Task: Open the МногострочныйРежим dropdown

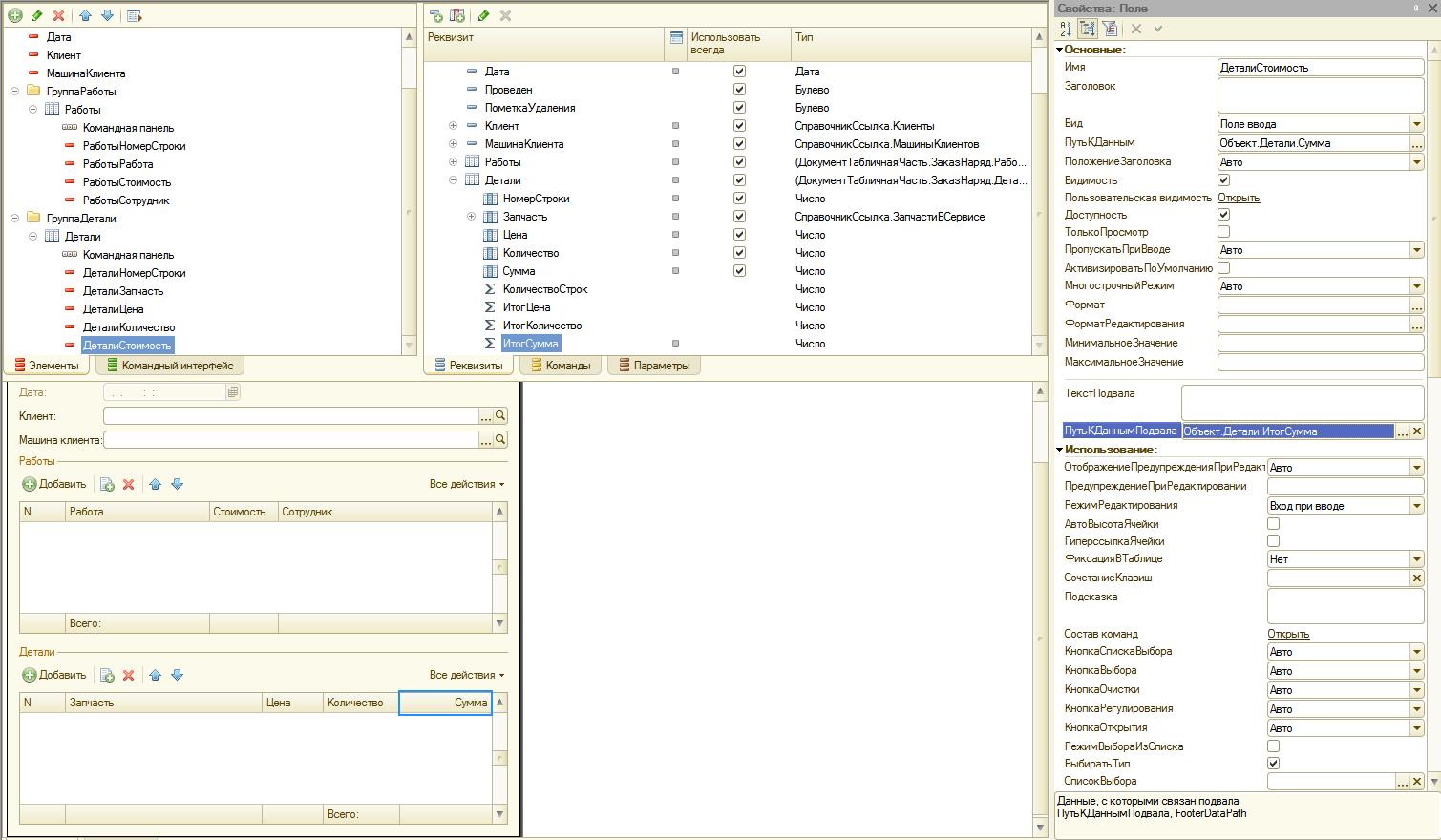Action: click(x=1417, y=286)
